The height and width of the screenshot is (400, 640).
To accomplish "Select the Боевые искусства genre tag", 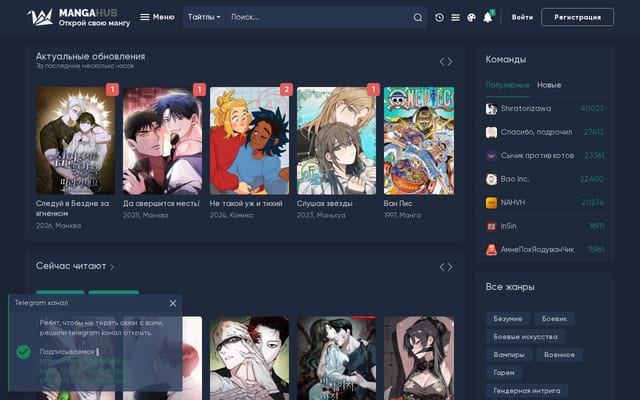I will (525, 337).
